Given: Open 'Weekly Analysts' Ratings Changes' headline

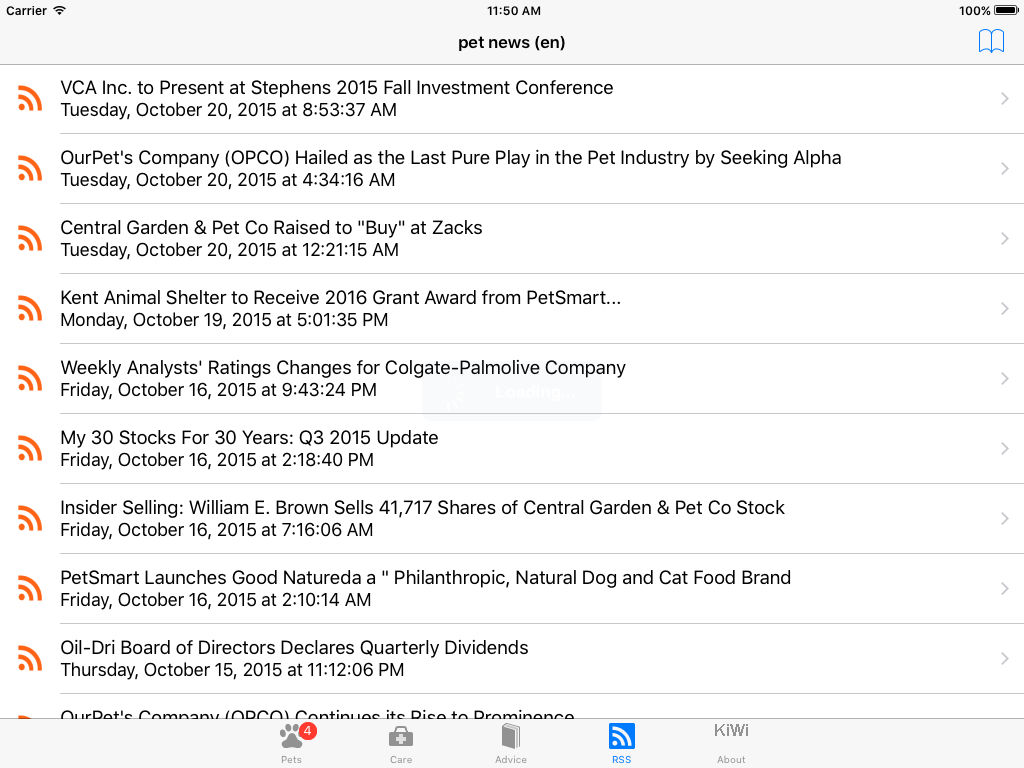Looking at the screenshot, I should (x=343, y=367).
